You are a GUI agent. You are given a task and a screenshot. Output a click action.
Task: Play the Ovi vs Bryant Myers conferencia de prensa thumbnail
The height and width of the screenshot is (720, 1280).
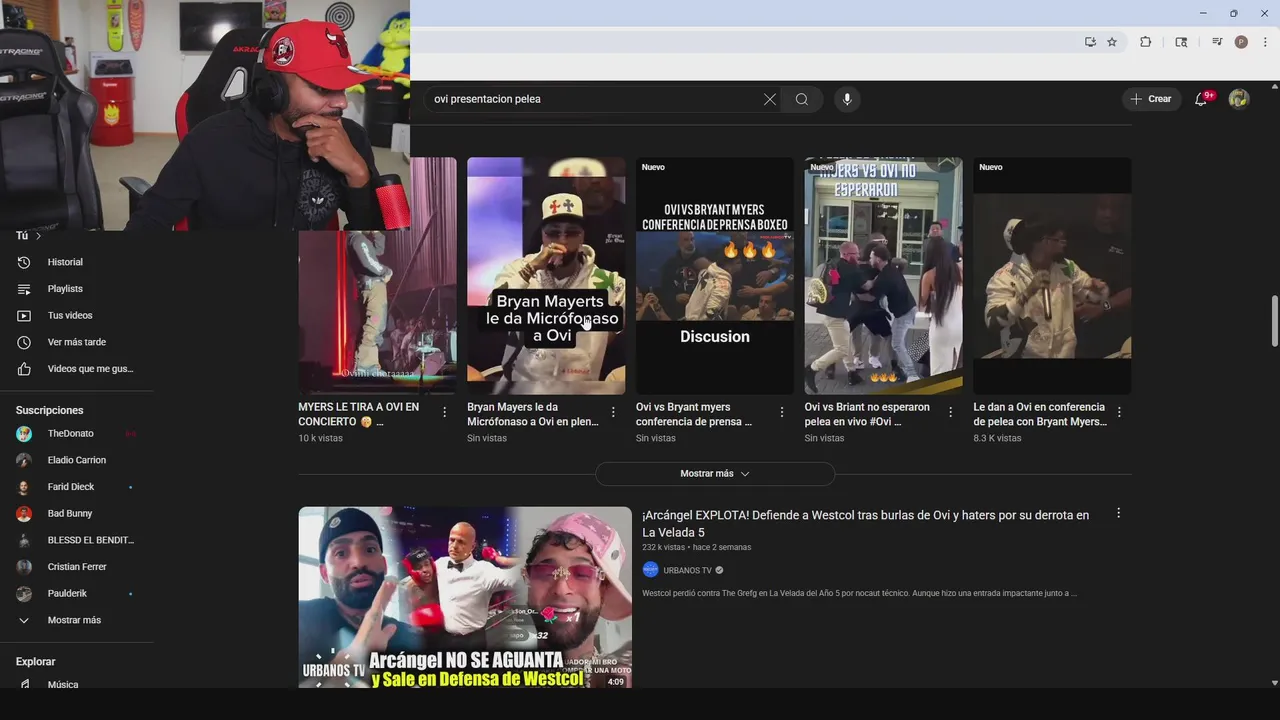715,276
